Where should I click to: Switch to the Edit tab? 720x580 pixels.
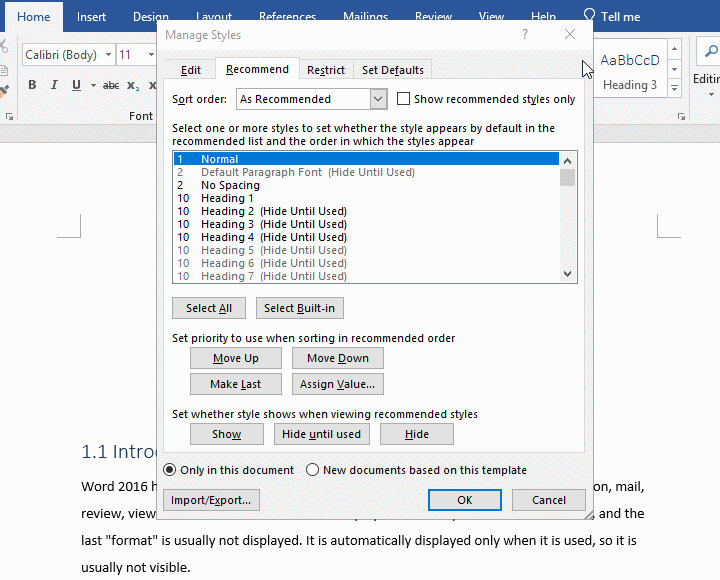pyautogui.click(x=191, y=70)
